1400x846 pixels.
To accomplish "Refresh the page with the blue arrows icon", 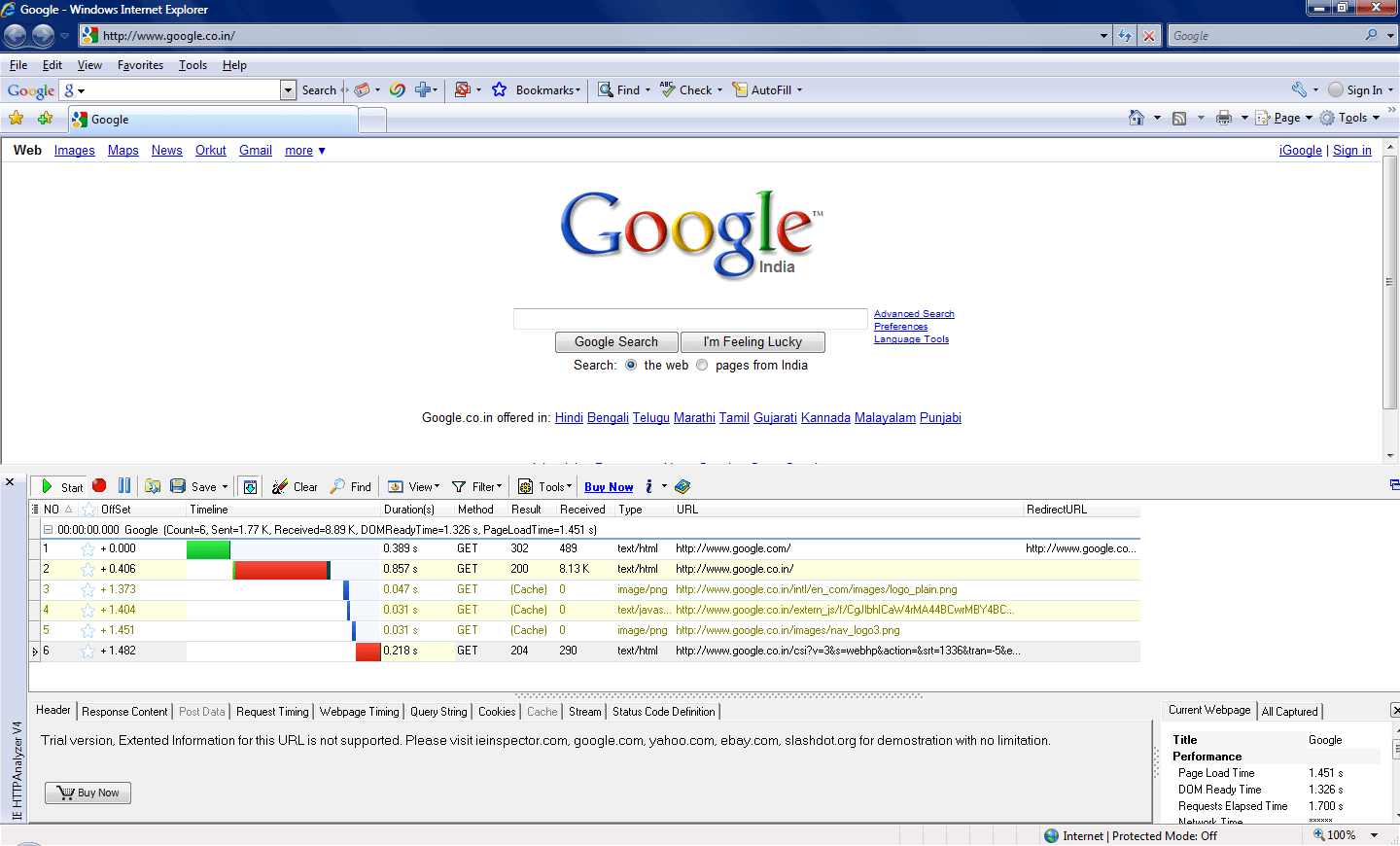I will 1125,36.
